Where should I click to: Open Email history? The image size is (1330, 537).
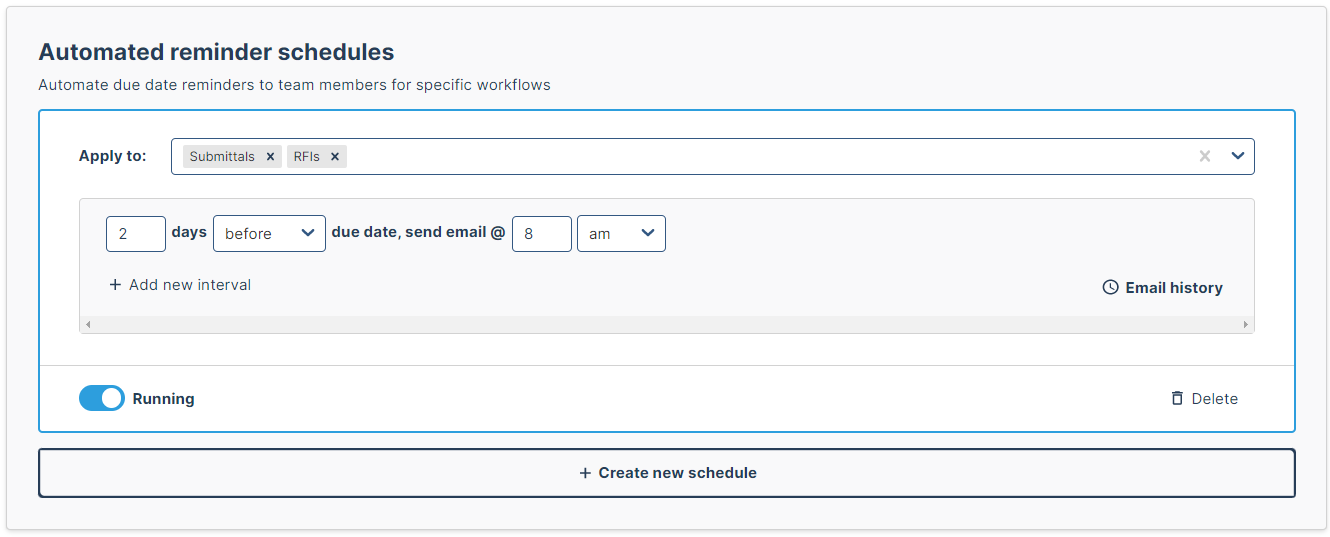point(1162,287)
